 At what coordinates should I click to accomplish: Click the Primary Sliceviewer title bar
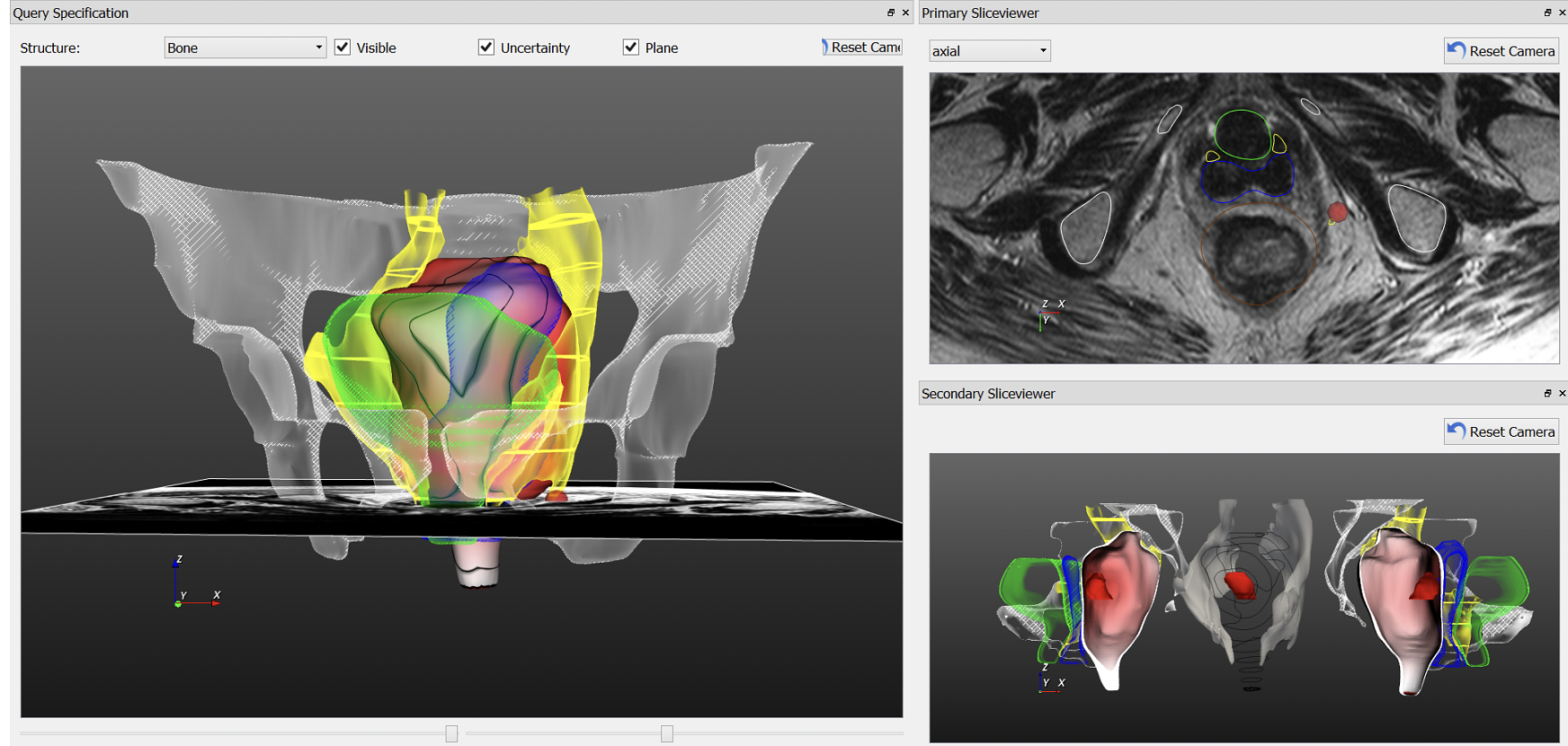click(1241, 13)
